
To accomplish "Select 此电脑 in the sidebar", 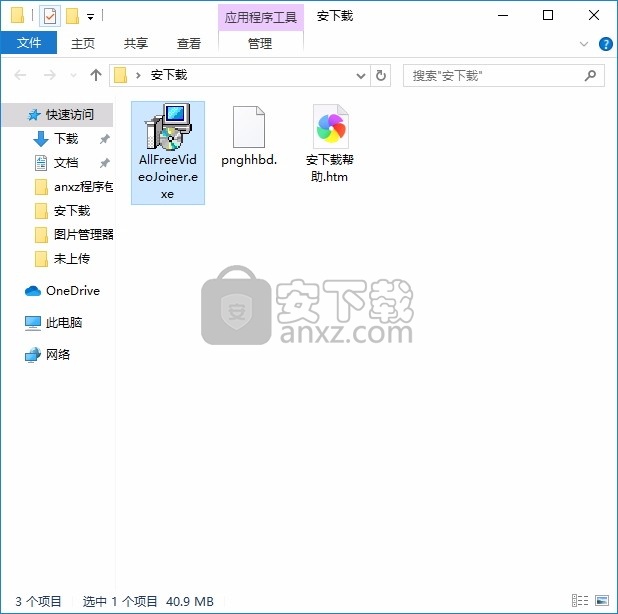I will click(64, 323).
